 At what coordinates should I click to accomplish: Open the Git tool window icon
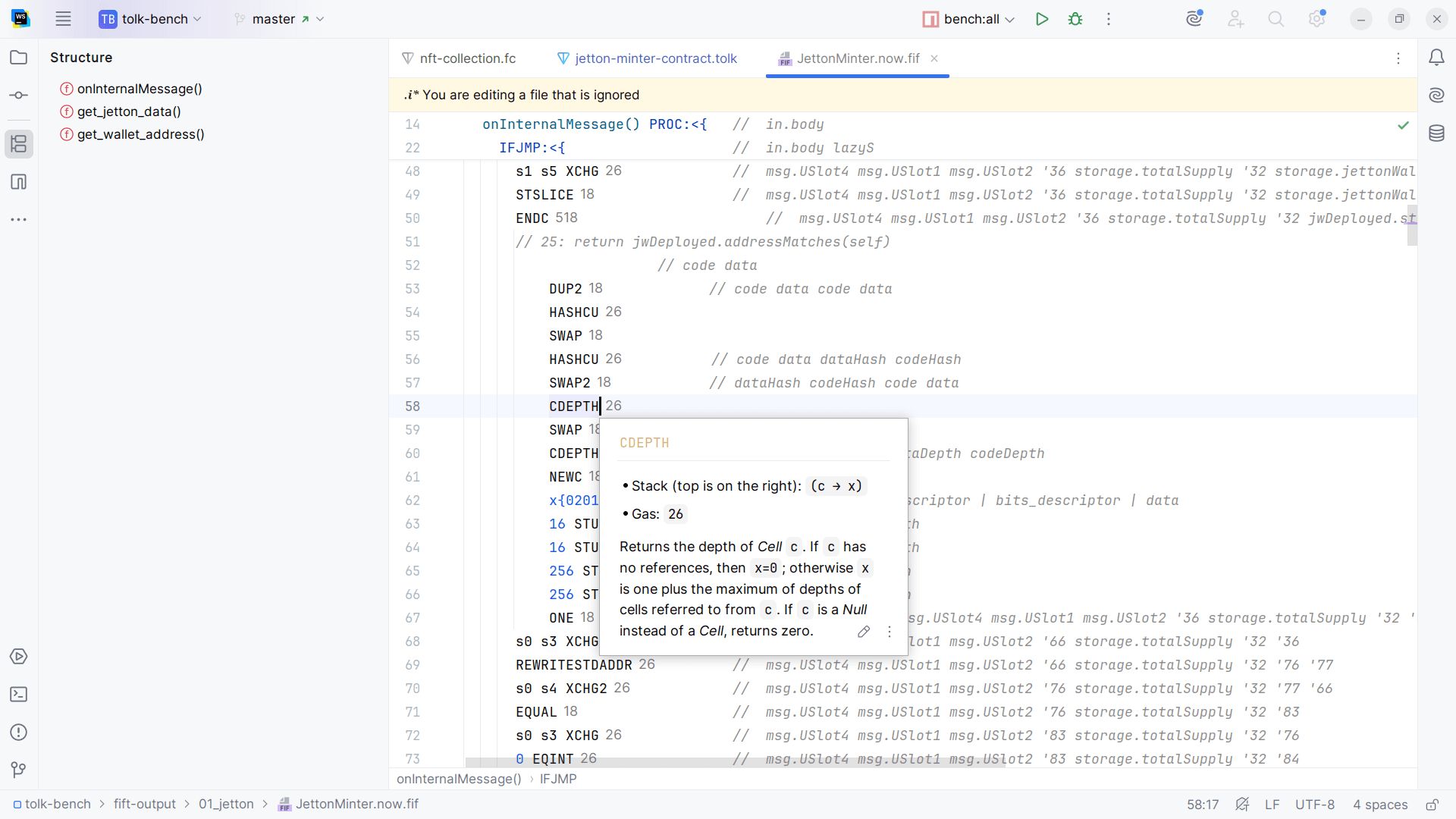(19, 770)
